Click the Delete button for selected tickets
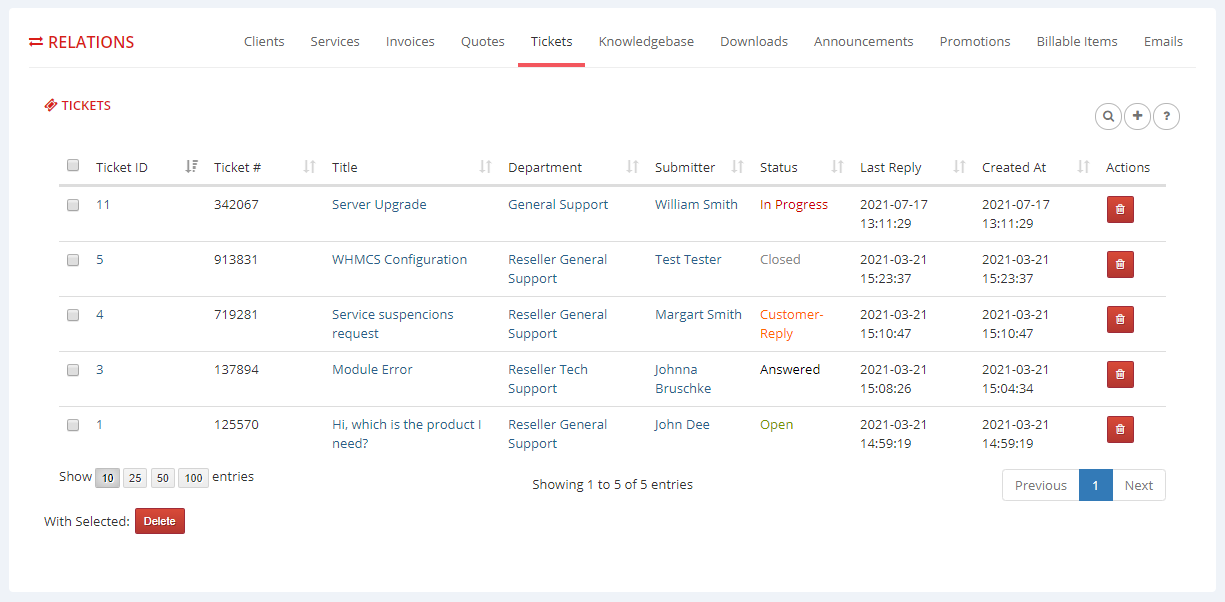This screenshot has height=602, width=1225. [159, 520]
